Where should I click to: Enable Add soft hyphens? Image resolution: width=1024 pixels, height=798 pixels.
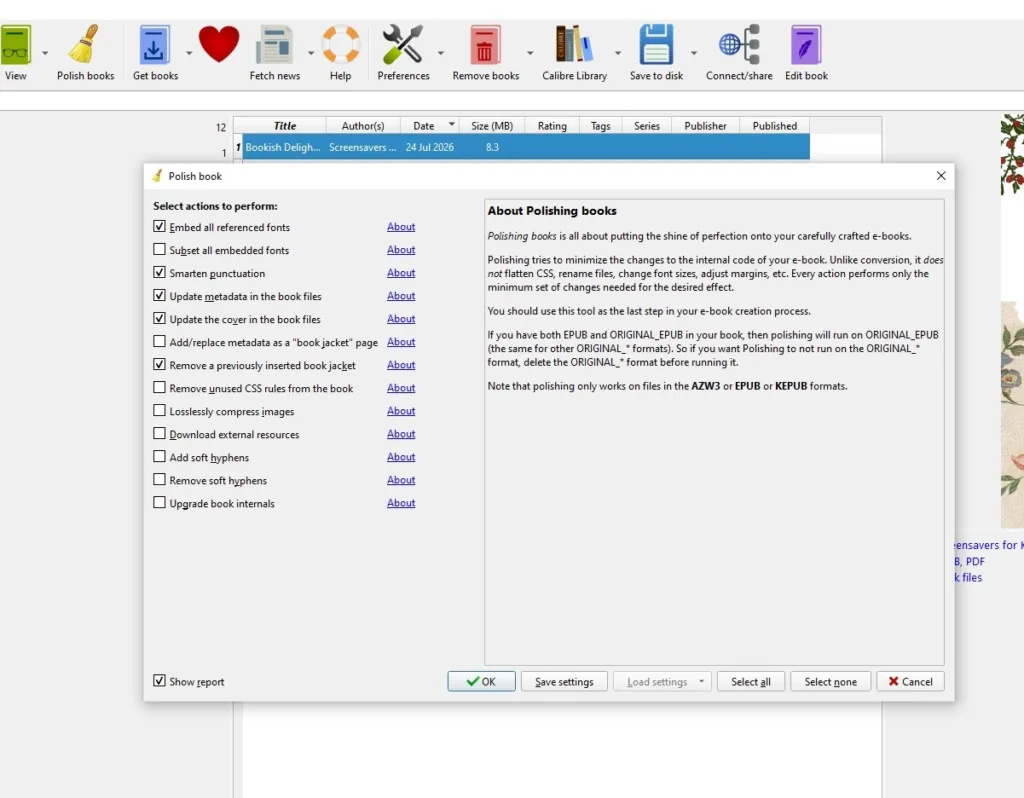(159, 456)
